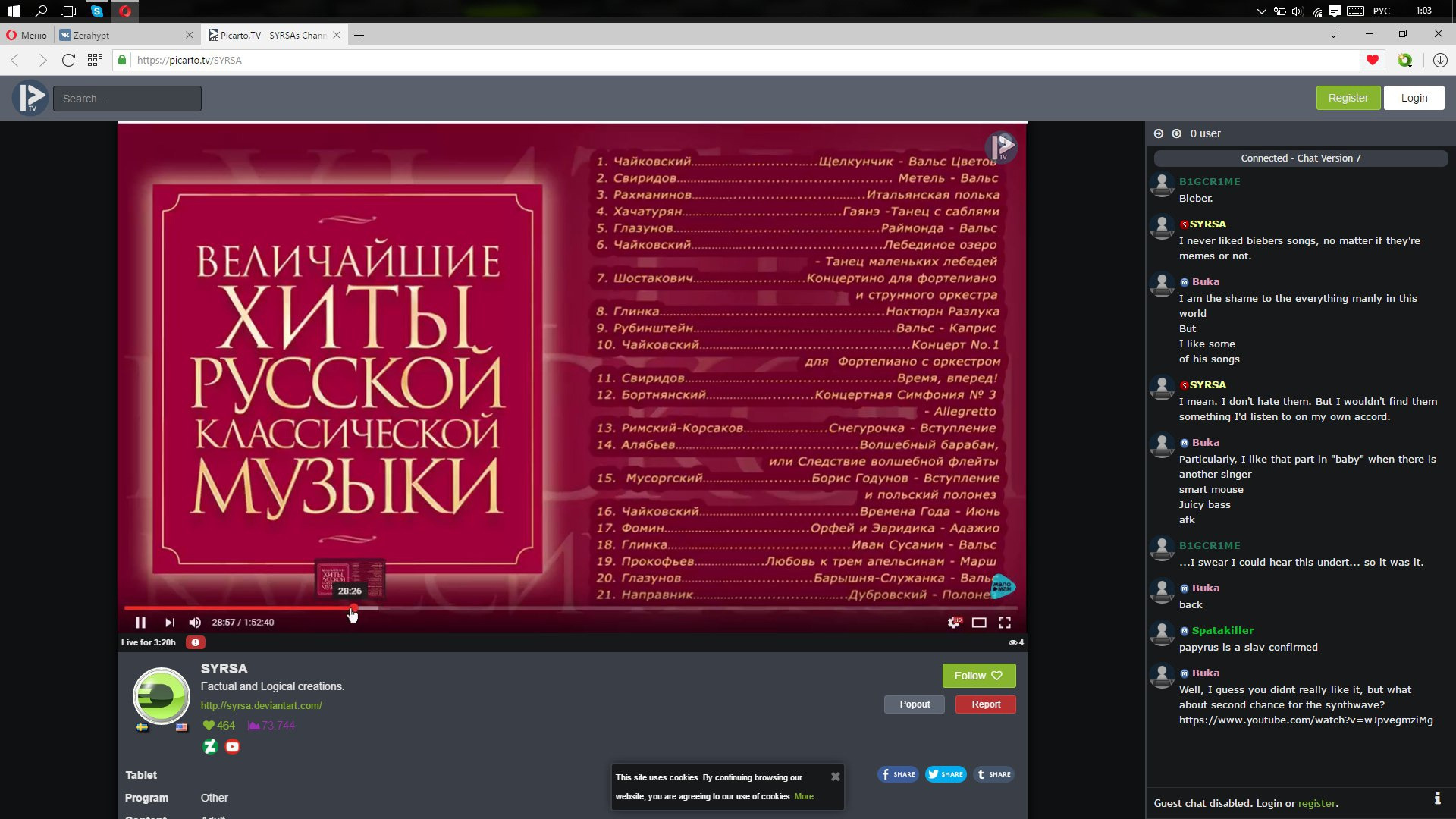Select the Picarto.TV SYRSAs Channel tab
1456x819 pixels.
pyautogui.click(x=273, y=35)
